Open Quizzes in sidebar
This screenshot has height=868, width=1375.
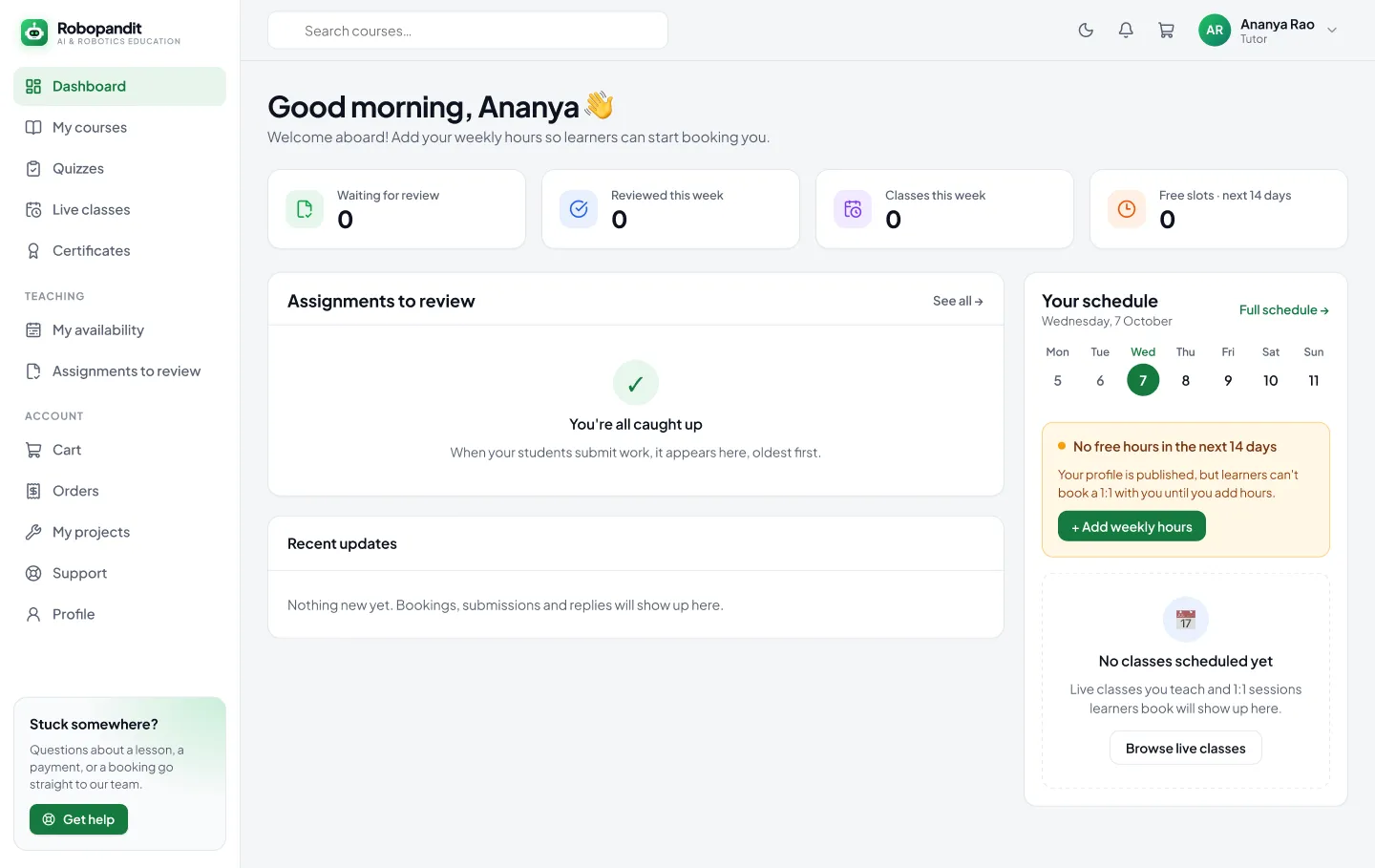[x=120, y=168]
